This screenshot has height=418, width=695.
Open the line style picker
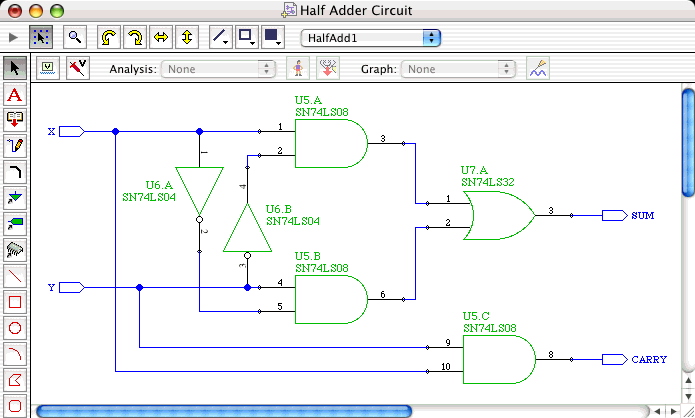click(x=222, y=37)
